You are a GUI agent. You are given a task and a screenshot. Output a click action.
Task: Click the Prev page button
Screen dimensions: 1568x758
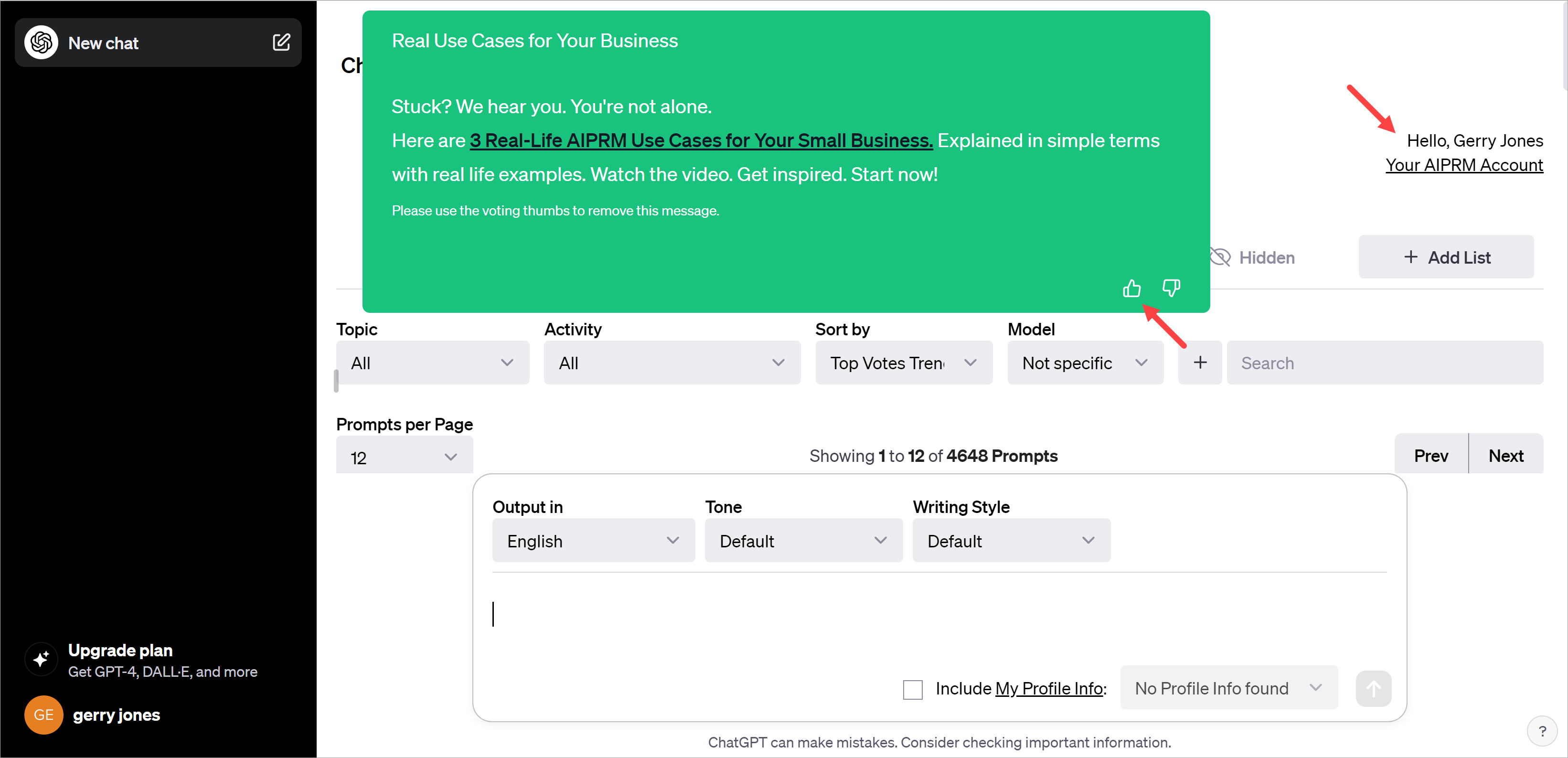[1432, 456]
